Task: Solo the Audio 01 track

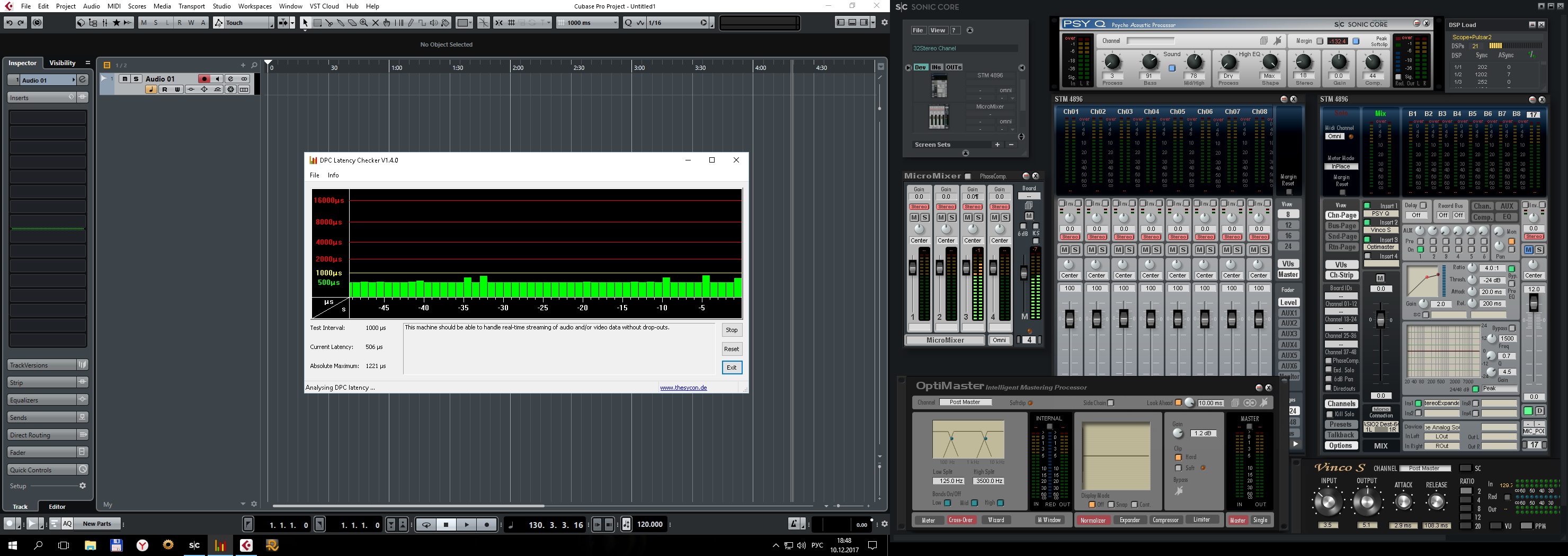Action: (136, 79)
